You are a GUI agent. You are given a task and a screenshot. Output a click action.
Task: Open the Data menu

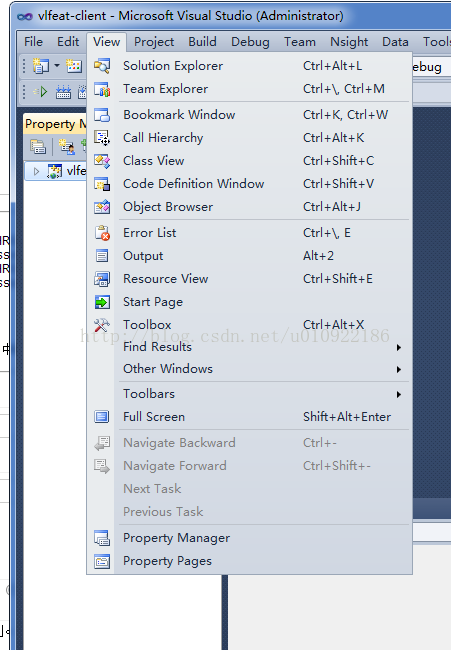[x=395, y=42]
